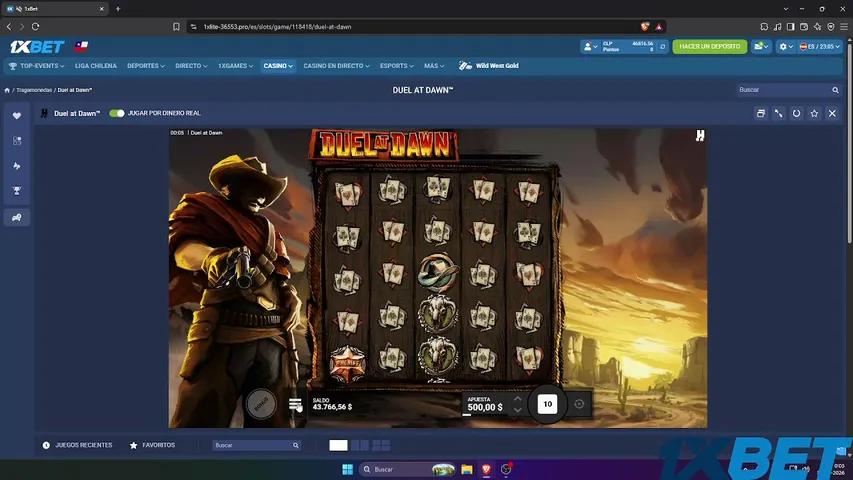Click the Hacksaw logo in the game corner
This screenshot has width=853, height=480.
click(x=700, y=136)
